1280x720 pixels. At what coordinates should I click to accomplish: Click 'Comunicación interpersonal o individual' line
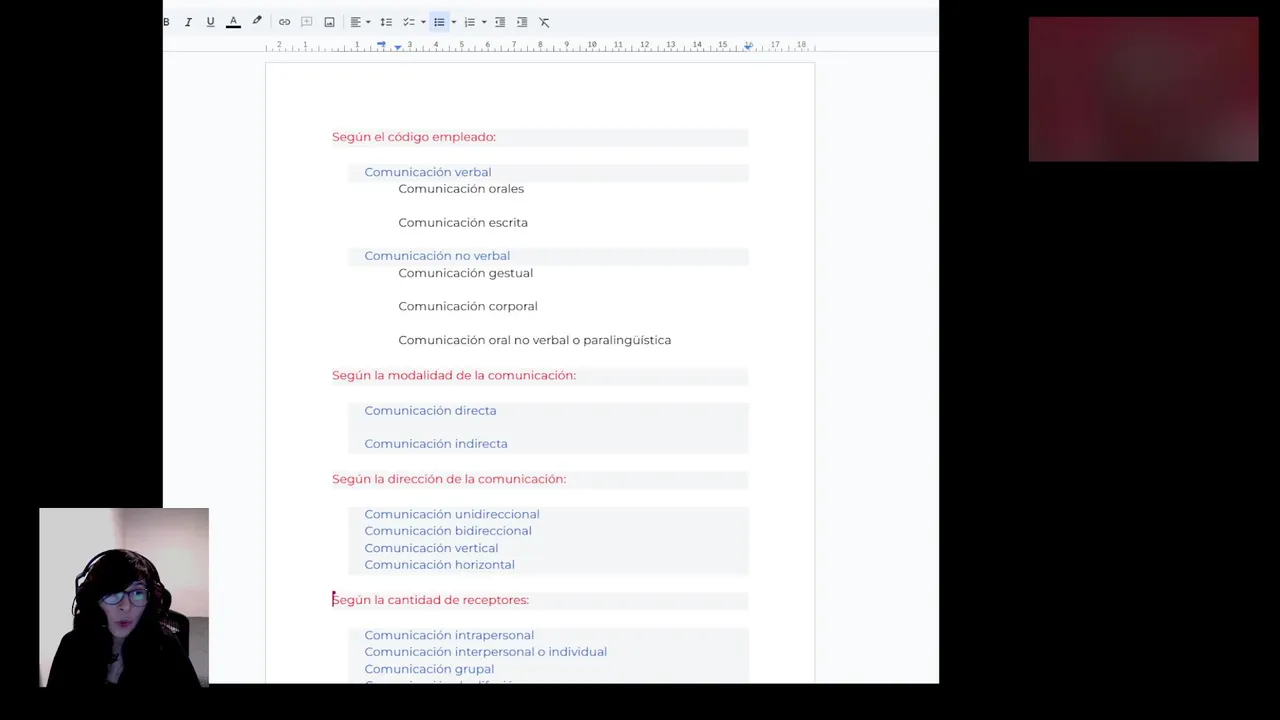(x=486, y=652)
